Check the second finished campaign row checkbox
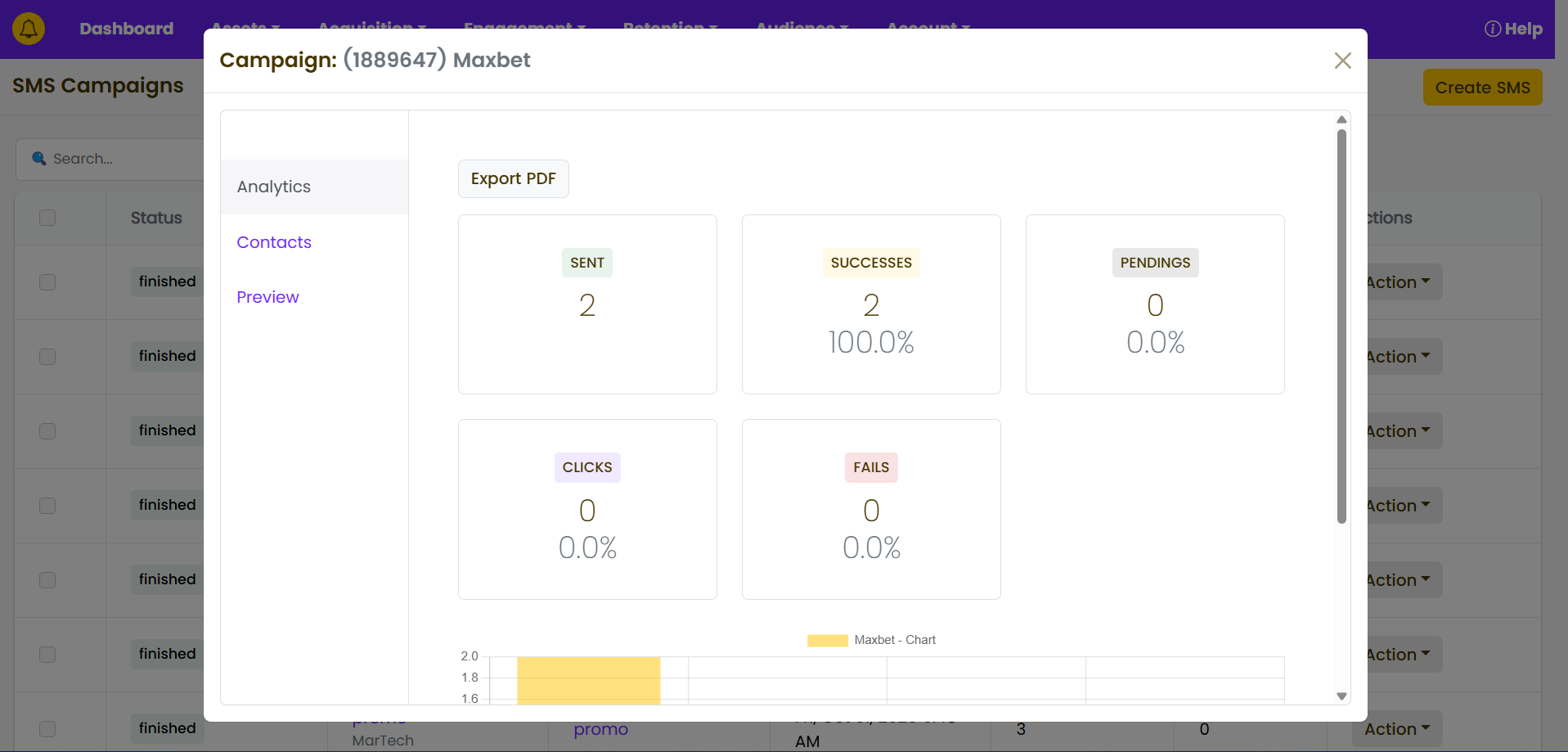This screenshot has height=752, width=1568. point(47,357)
